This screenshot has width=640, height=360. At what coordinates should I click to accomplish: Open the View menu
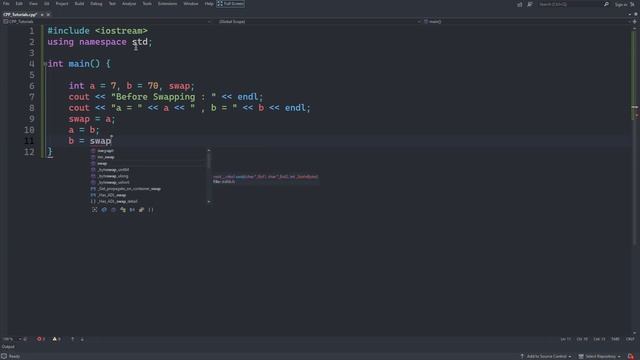tap(33, 4)
